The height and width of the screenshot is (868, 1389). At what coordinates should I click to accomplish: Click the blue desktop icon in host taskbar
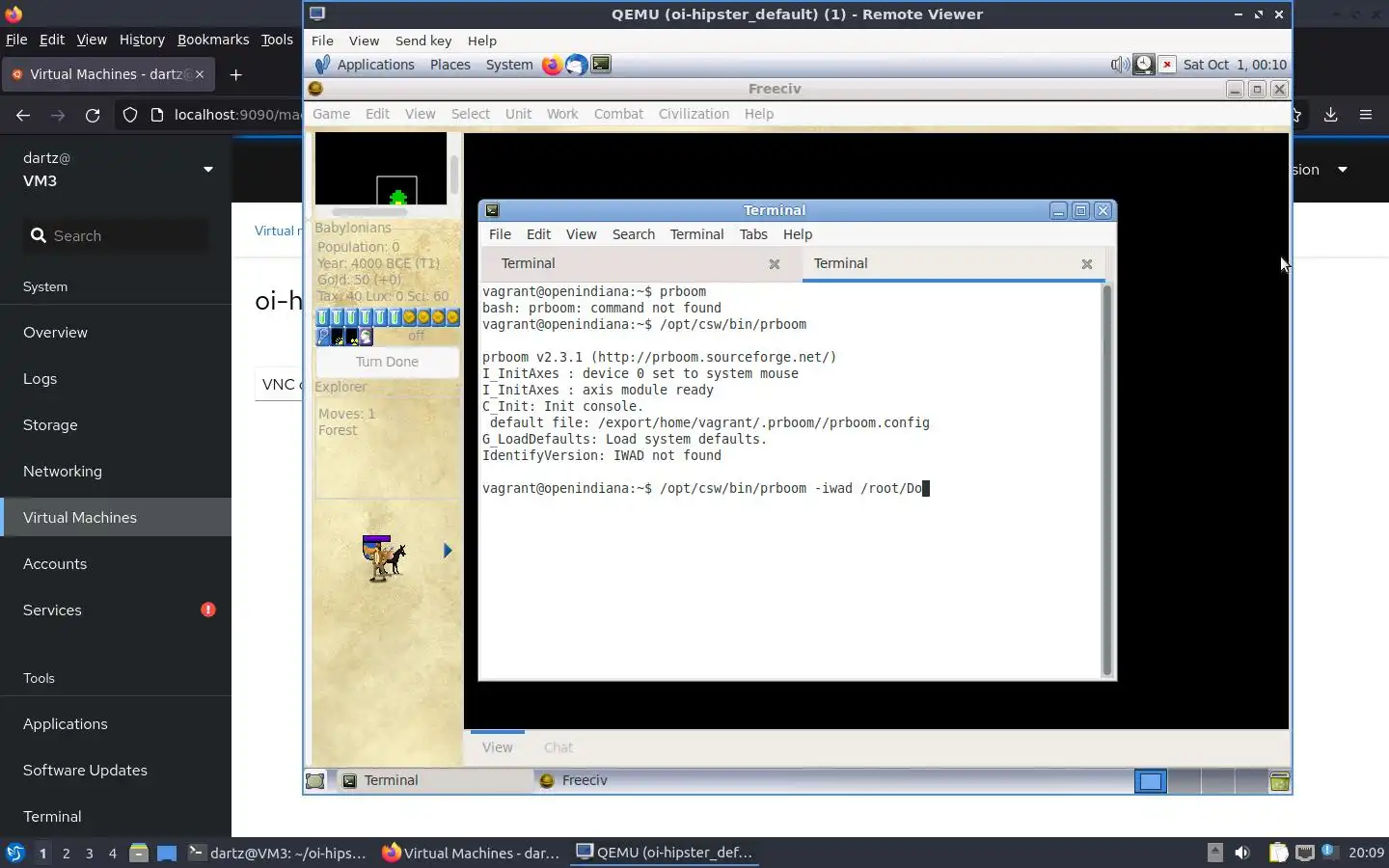pos(167,853)
